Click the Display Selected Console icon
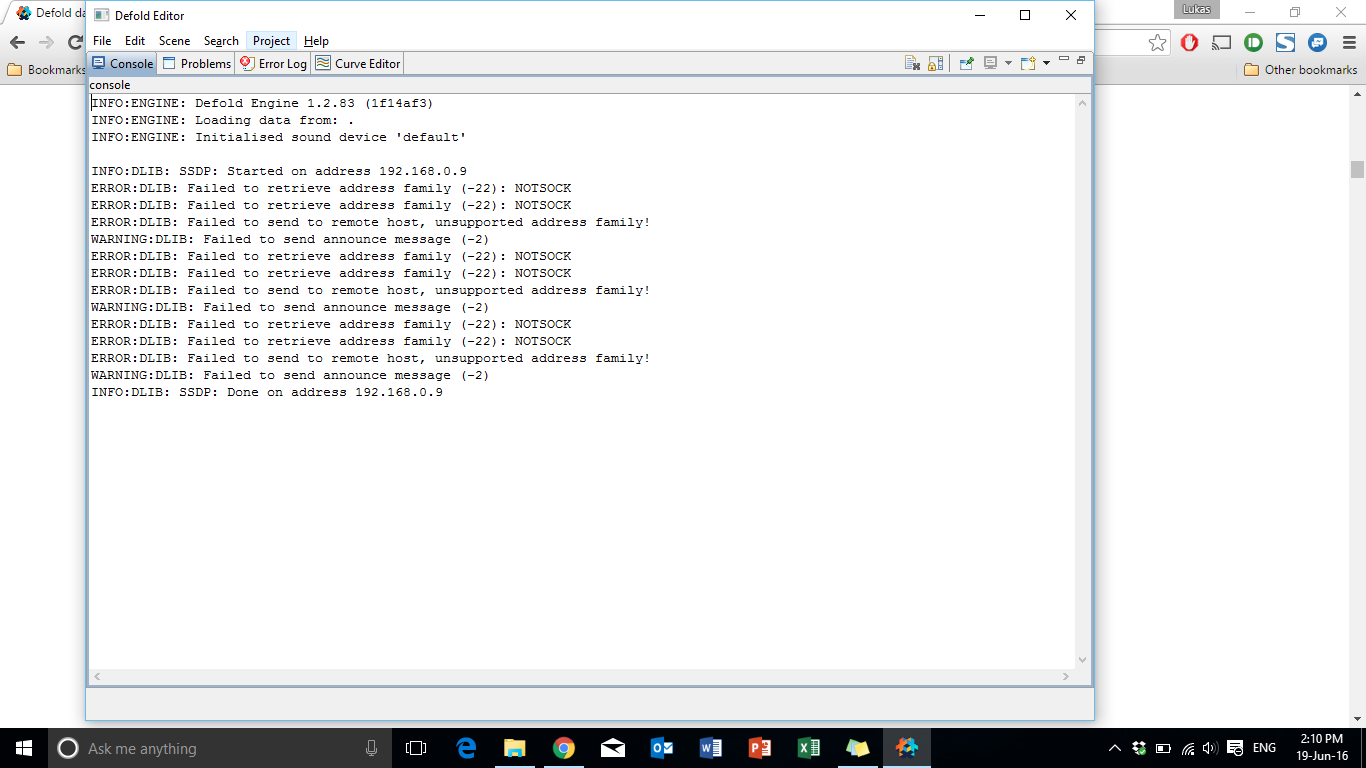1366x768 pixels. [x=990, y=63]
